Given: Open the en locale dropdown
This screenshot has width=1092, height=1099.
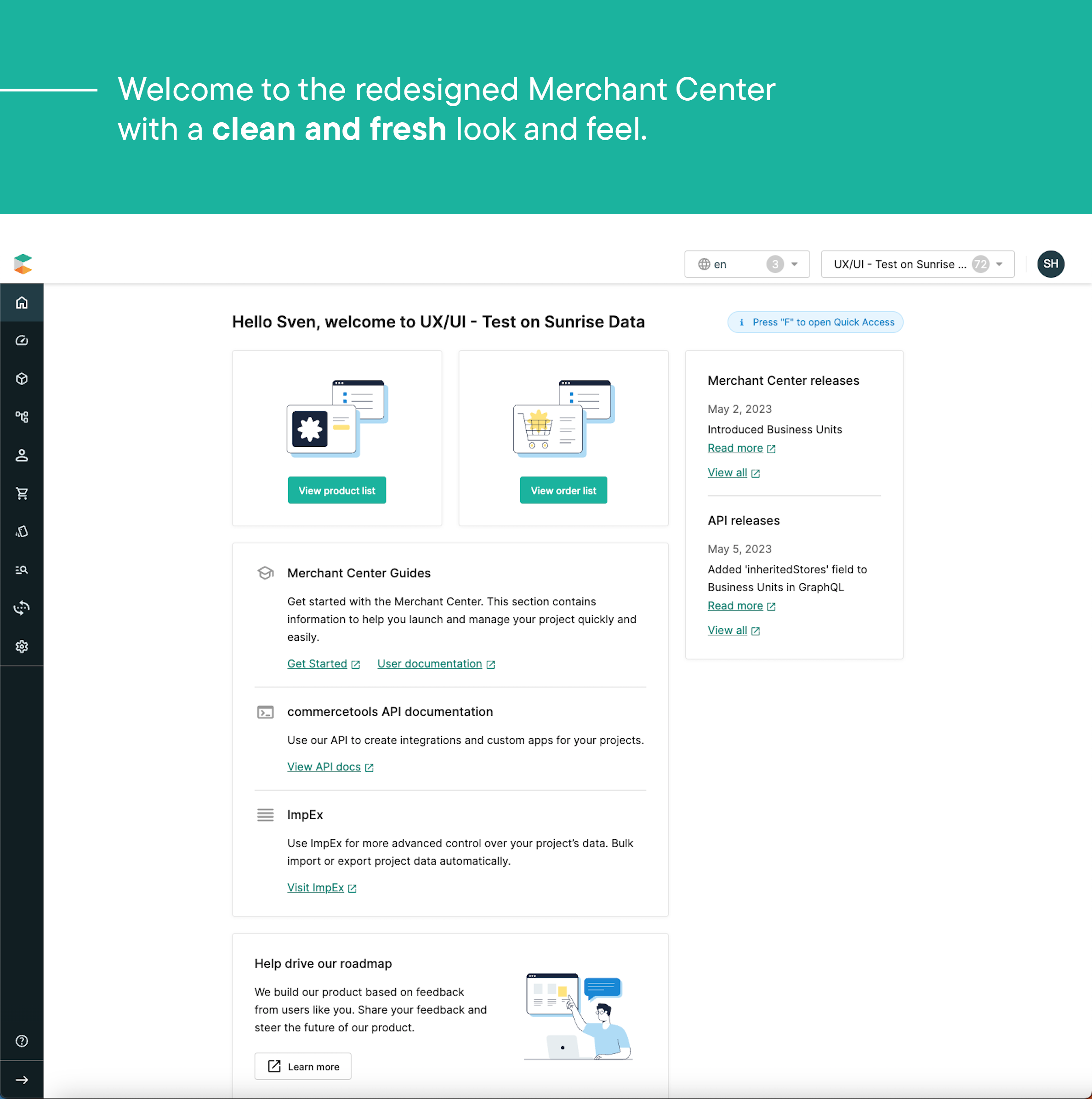Looking at the screenshot, I should click(x=747, y=264).
